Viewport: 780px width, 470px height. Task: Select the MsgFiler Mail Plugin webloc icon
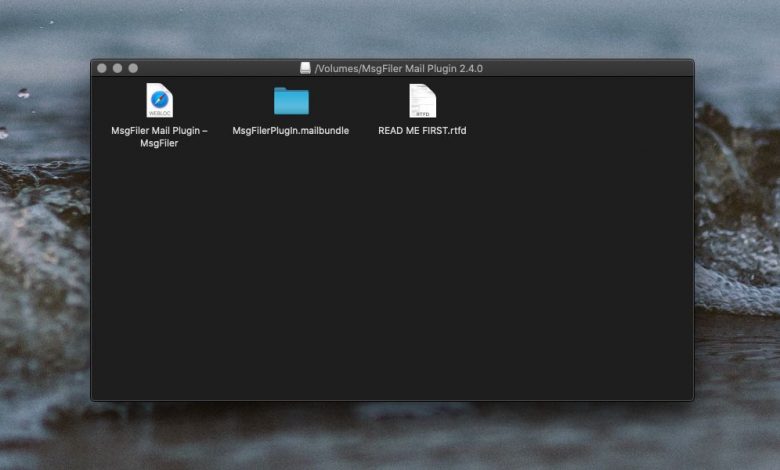point(159,100)
